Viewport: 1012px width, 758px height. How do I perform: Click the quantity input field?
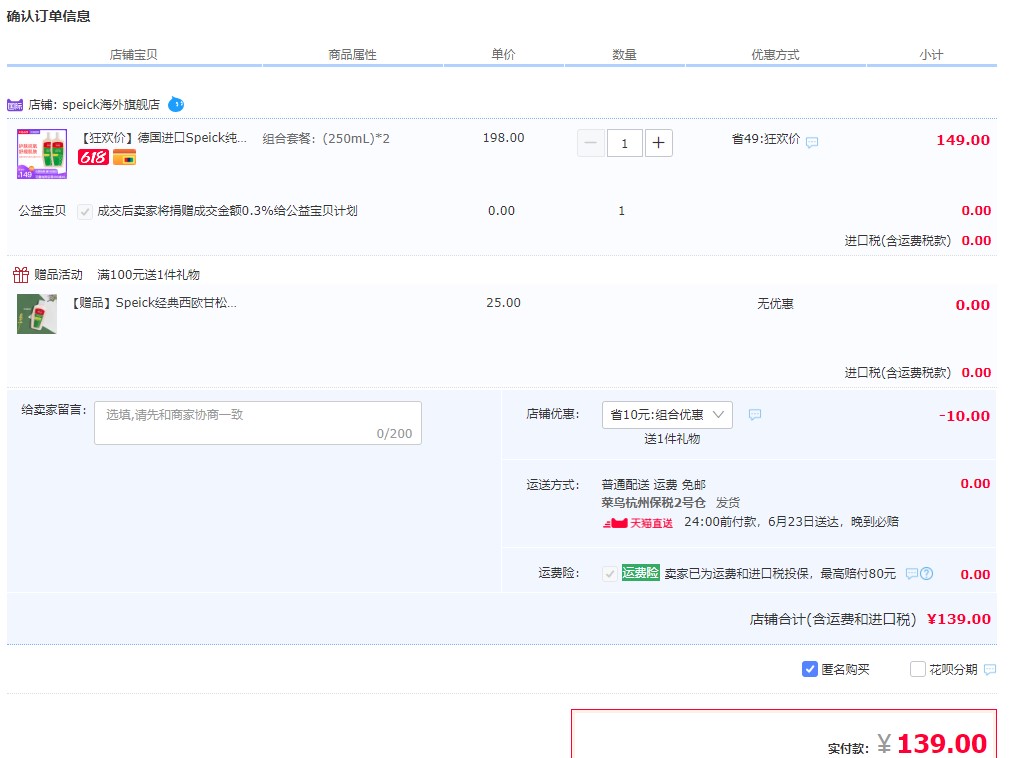coord(624,143)
